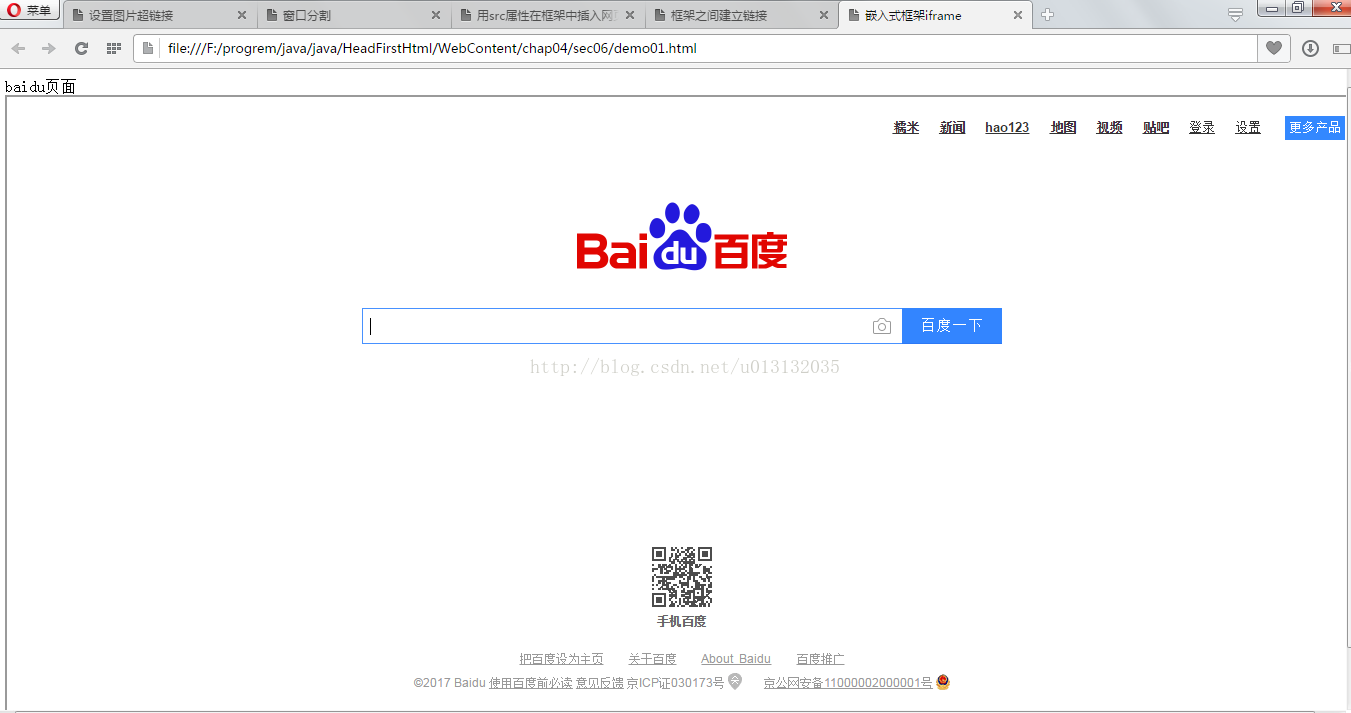1351x713 pixels.
Task: Expand the 更多产品 button
Action: coord(1314,128)
